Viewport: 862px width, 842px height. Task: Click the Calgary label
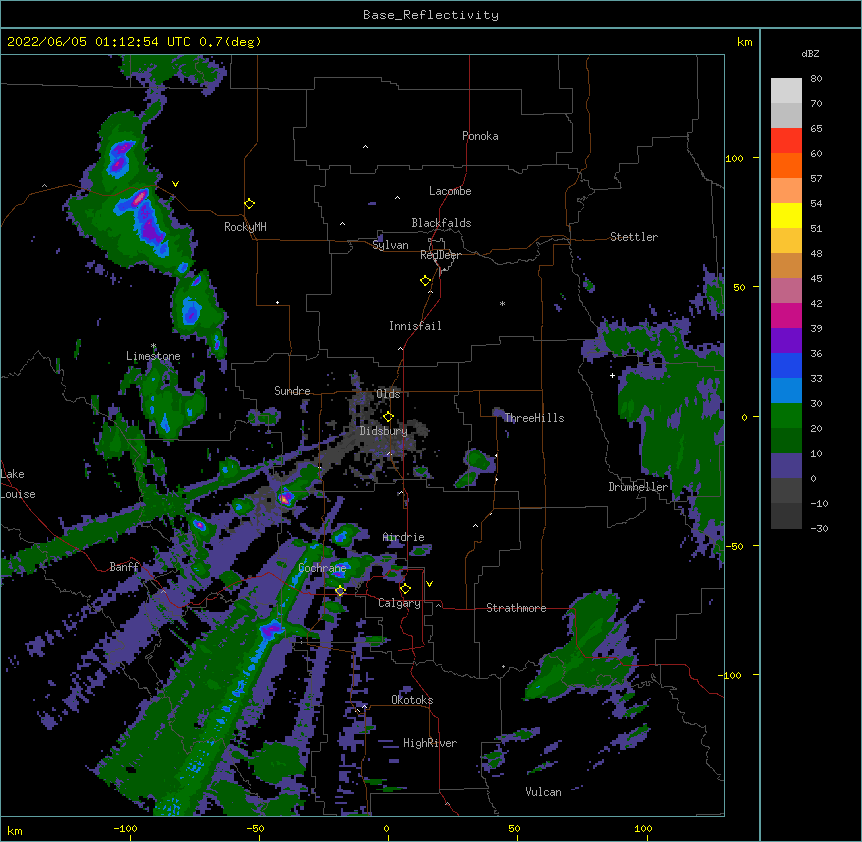point(399,603)
